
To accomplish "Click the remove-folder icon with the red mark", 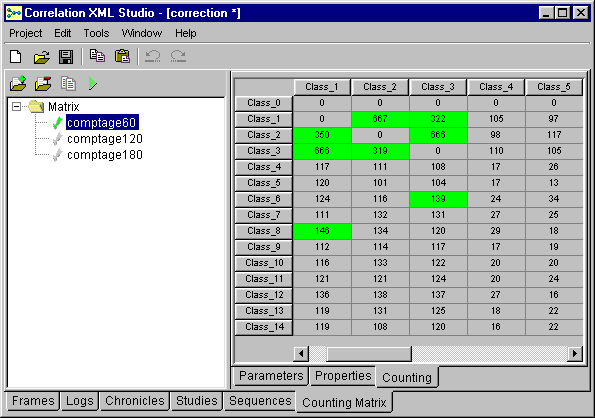I will (43, 83).
